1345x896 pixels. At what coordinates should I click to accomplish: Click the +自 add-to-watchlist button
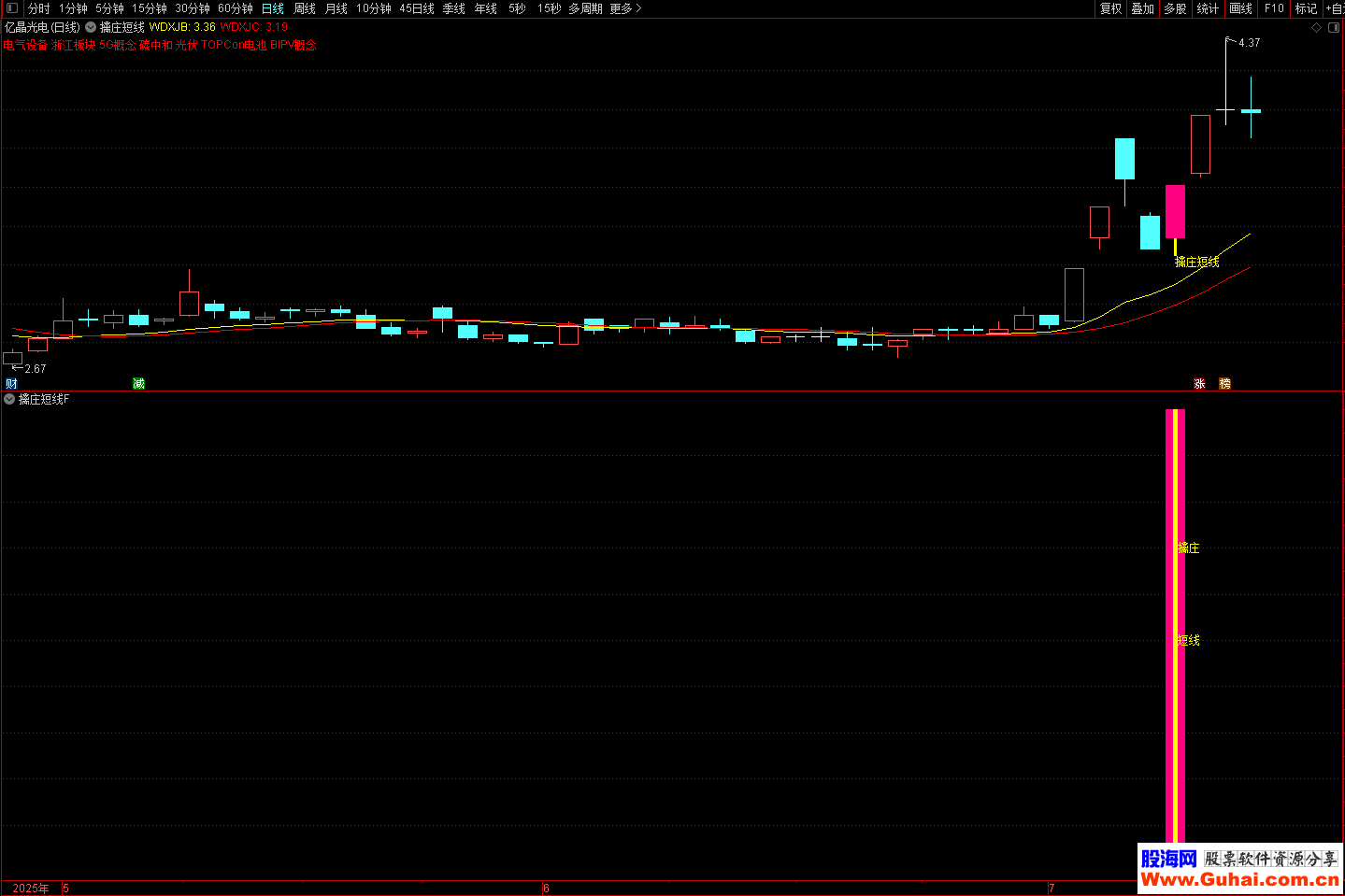click(1335, 8)
